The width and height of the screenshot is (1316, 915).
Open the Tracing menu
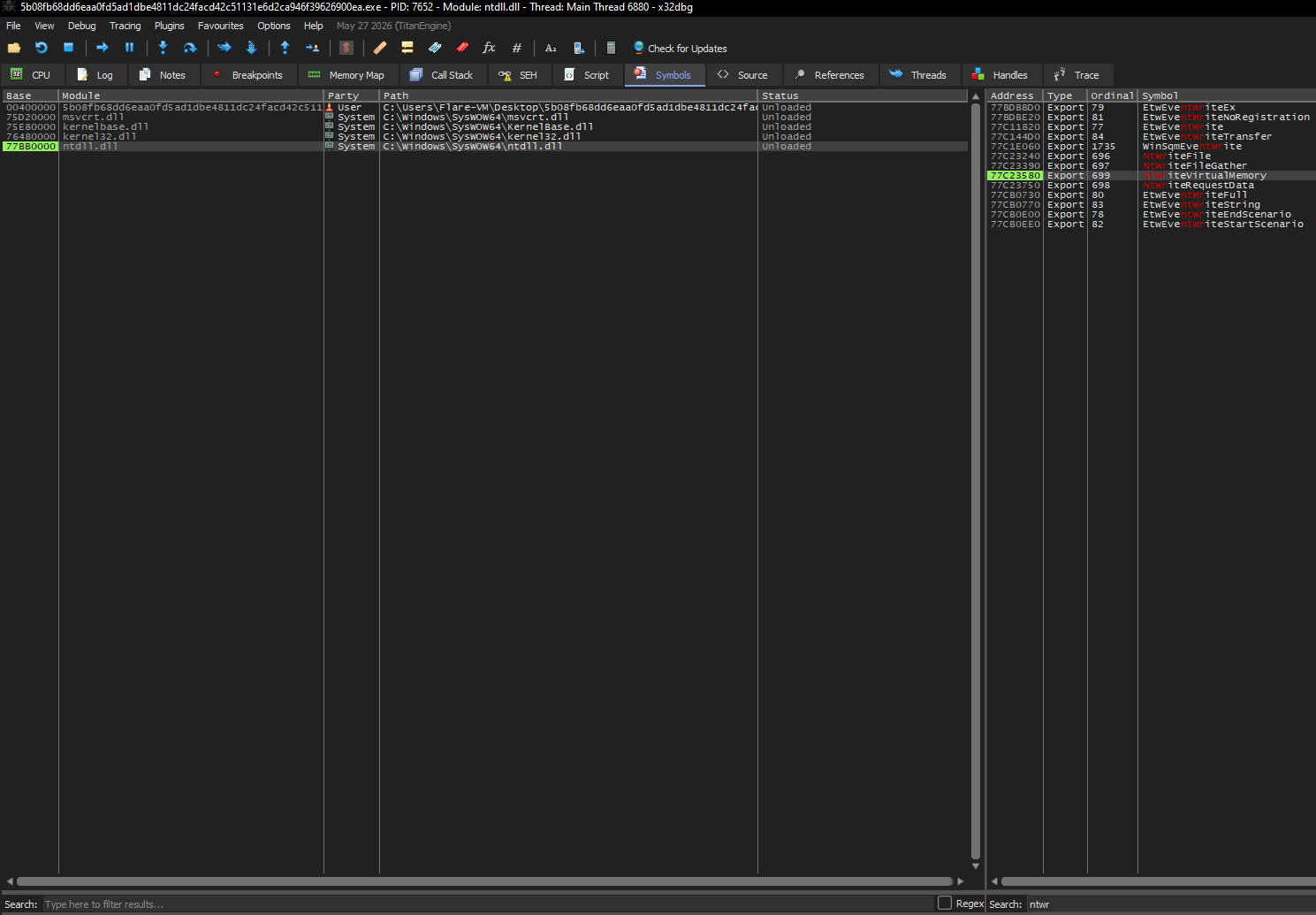click(x=125, y=26)
